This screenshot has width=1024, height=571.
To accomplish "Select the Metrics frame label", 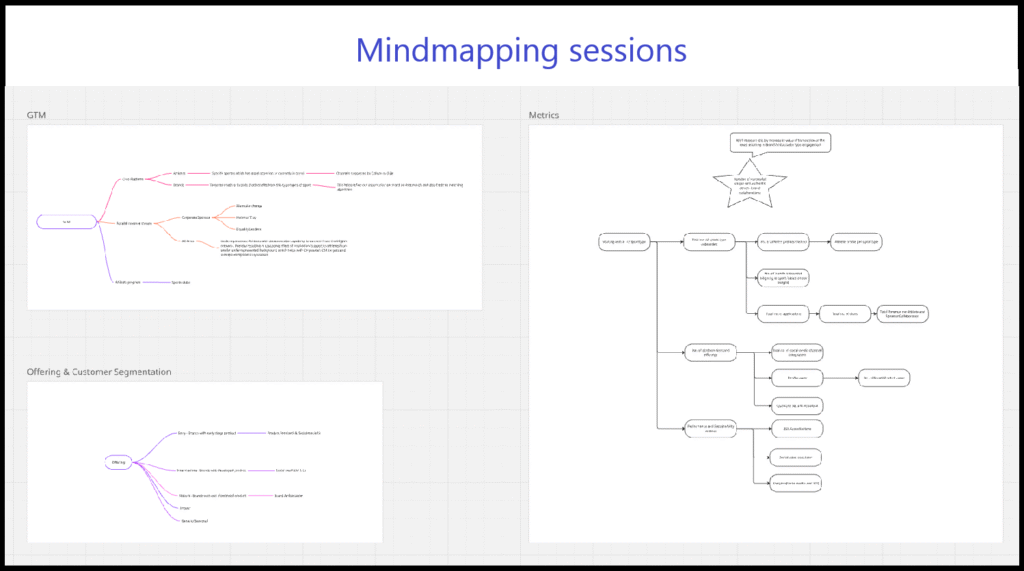I will tap(544, 115).
